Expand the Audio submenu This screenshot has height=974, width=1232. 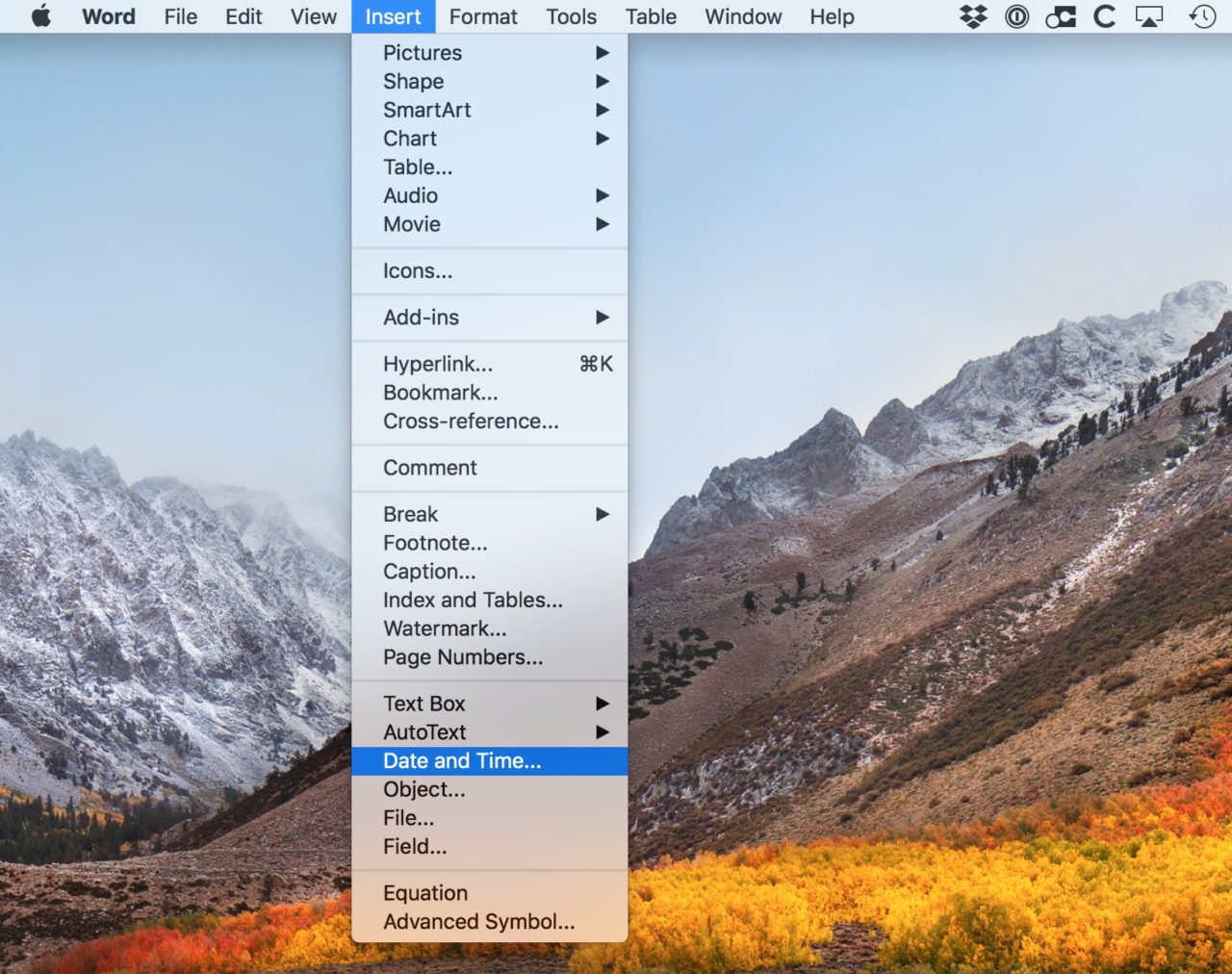point(490,195)
